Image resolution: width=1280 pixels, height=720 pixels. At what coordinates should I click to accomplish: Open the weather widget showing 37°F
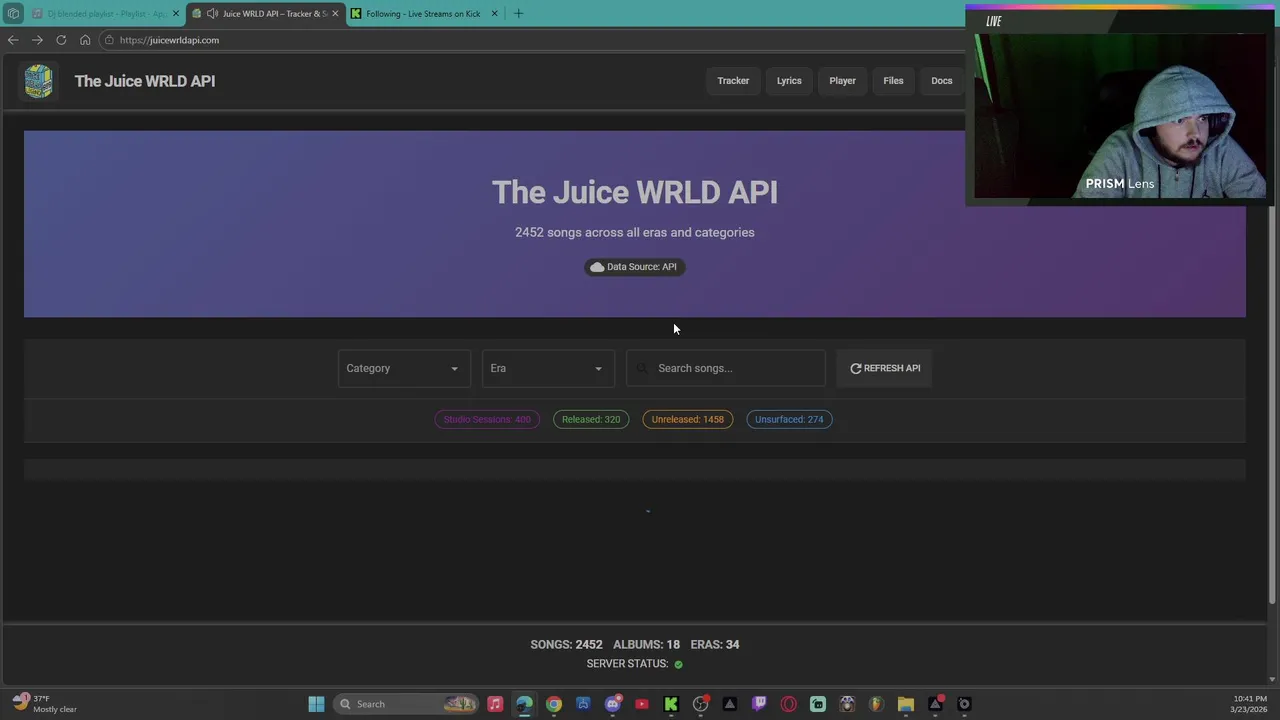45,704
